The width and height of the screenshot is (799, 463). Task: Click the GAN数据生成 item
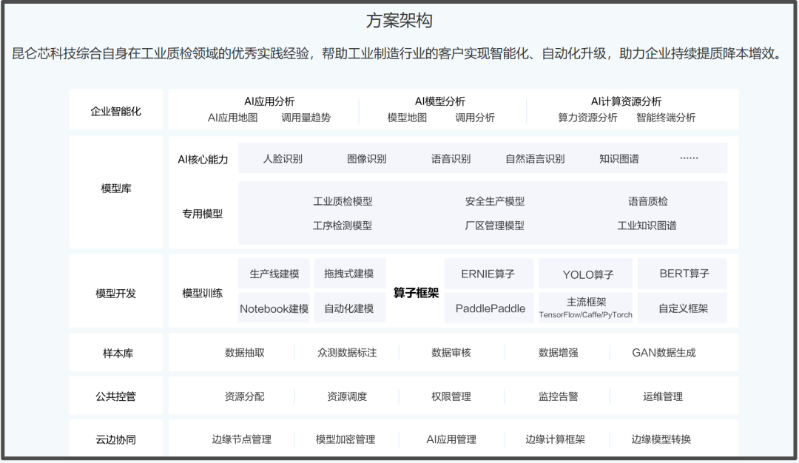[x=663, y=353]
